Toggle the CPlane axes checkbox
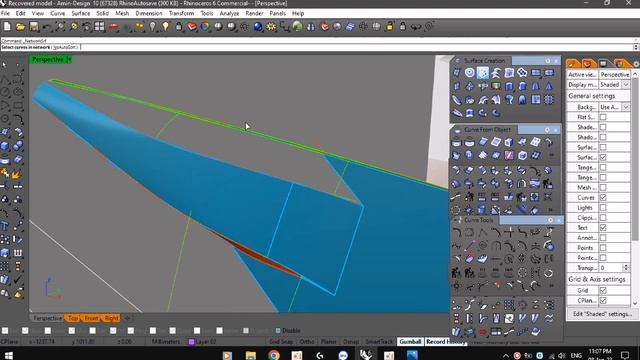This screenshot has height=360, width=640. (x=603, y=300)
